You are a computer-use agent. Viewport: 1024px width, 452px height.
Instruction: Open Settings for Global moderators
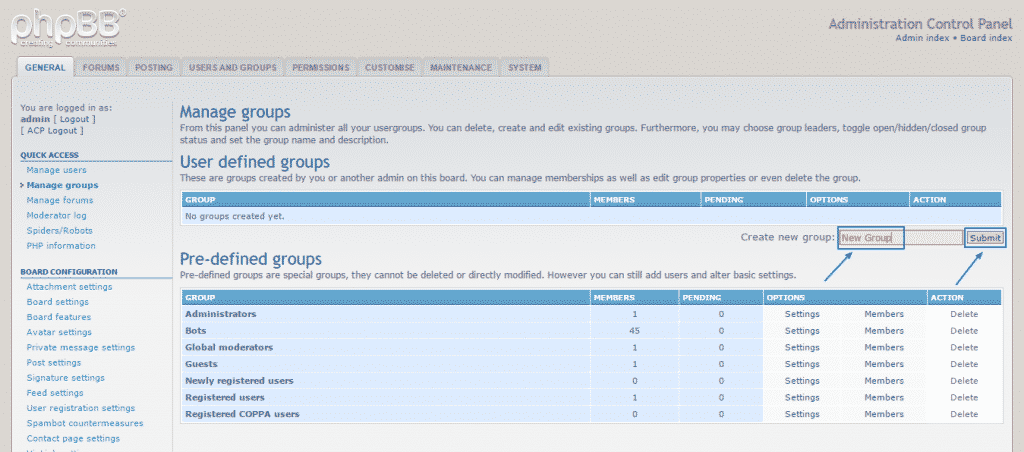802,347
